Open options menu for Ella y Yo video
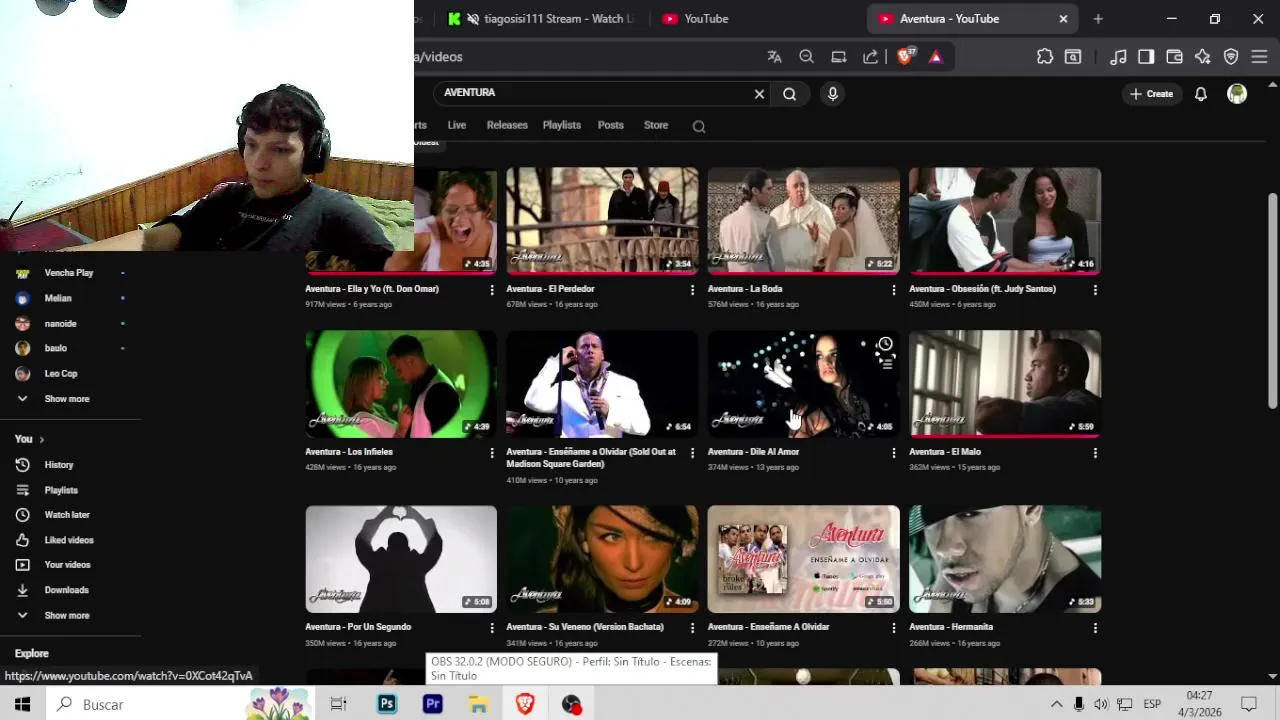This screenshot has width=1280, height=720. click(491, 290)
